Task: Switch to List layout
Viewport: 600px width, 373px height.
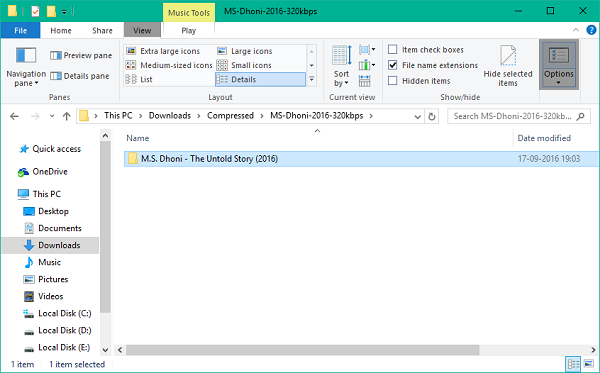Action: (139, 79)
